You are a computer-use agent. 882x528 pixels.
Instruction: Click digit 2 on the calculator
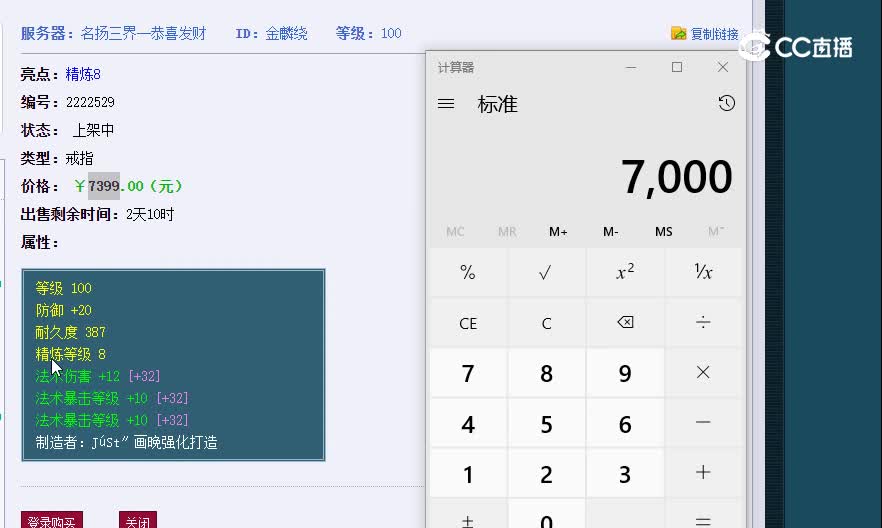click(x=546, y=474)
